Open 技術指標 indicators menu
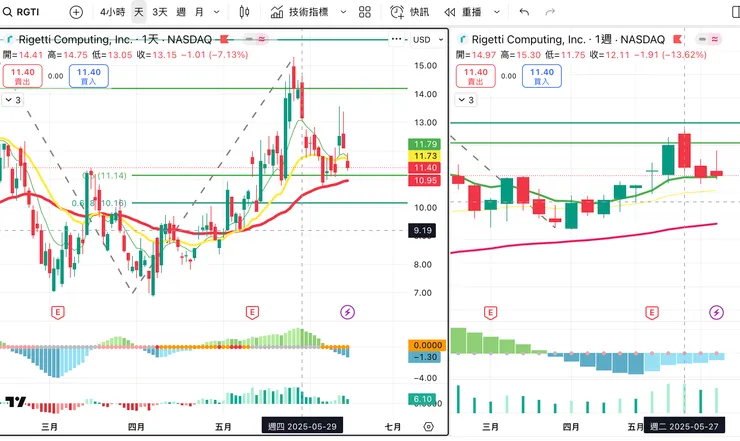The image size is (740, 441). (299, 12)
